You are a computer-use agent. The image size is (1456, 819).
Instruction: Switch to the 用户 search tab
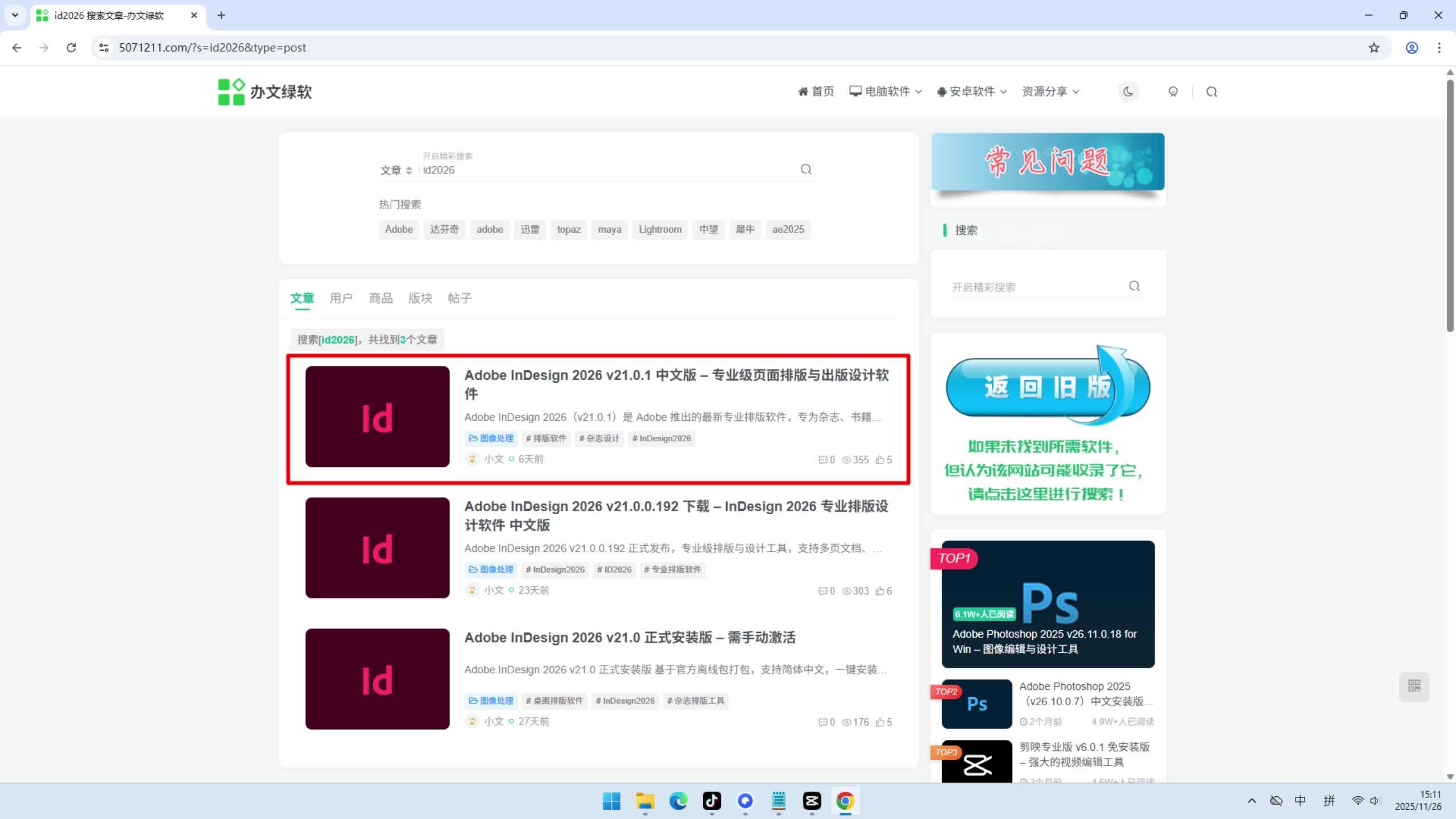point(340,298)
